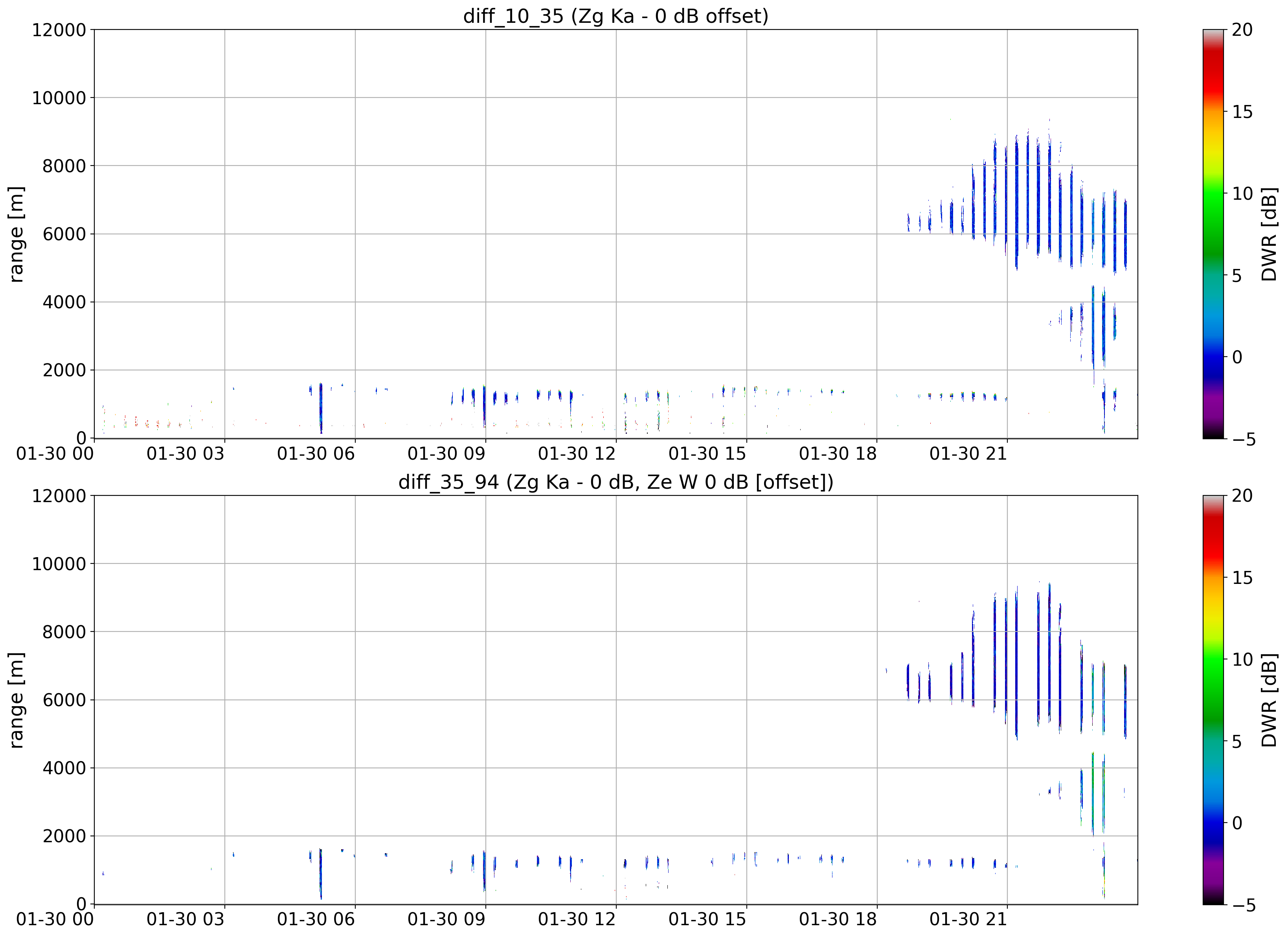
Task: Click the "01-30 12" x-tick under the diff_35_94 plot
Action: [x=577, y=919]
